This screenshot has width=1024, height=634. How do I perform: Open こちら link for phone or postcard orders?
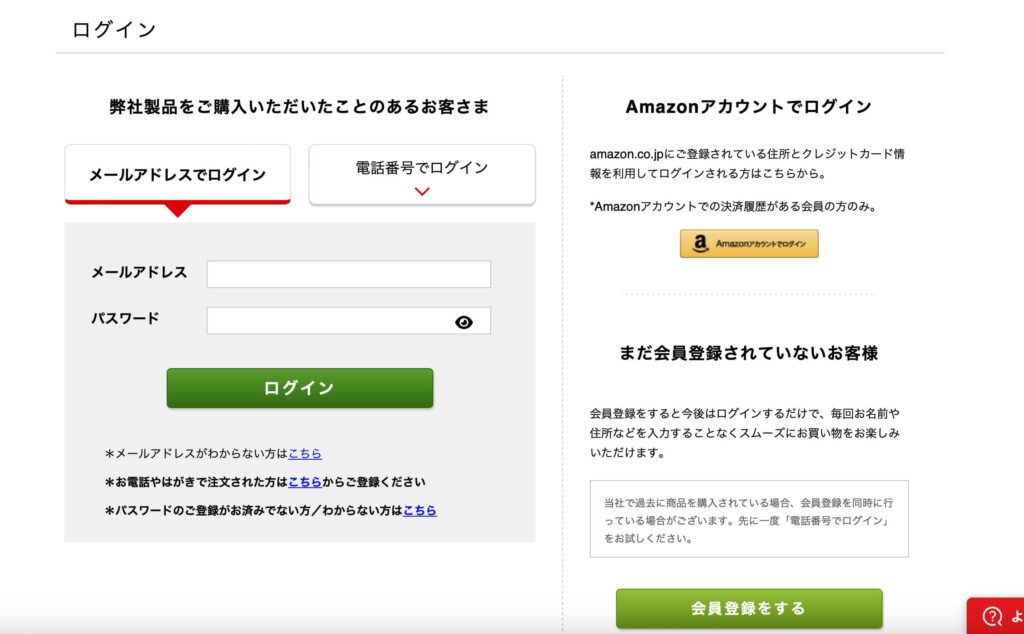coord(305,482)
